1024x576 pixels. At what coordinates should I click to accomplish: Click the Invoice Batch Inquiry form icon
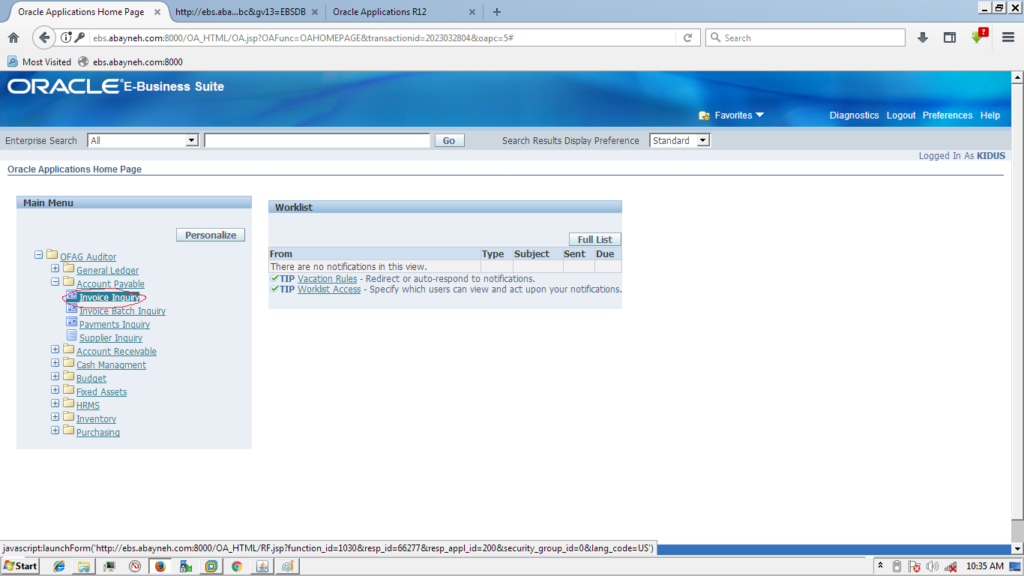click(72, 309)
